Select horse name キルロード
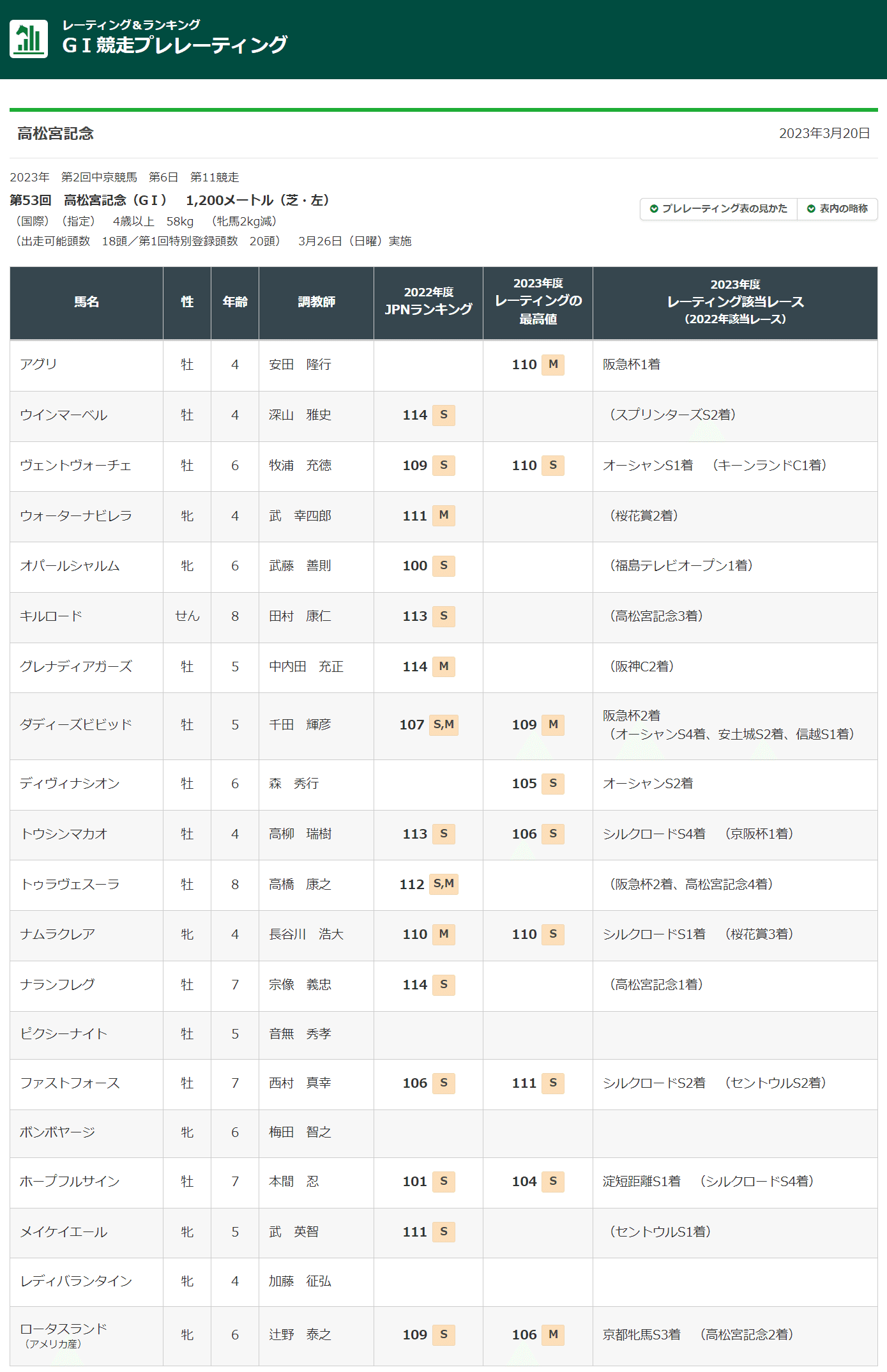The height and width of the screenshot is (1372, 887). (51, 616)
